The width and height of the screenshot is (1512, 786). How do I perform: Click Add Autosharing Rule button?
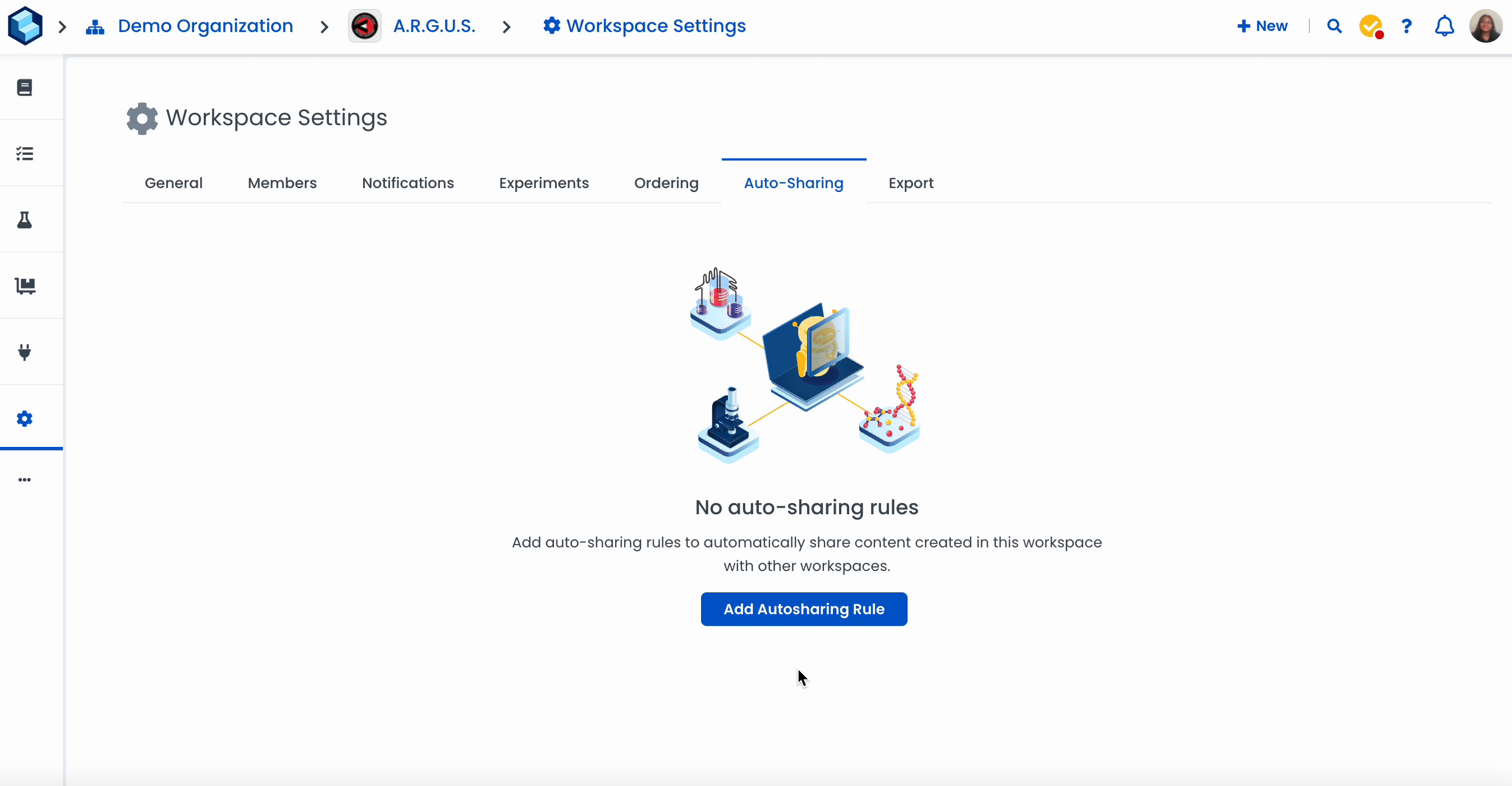804,609
